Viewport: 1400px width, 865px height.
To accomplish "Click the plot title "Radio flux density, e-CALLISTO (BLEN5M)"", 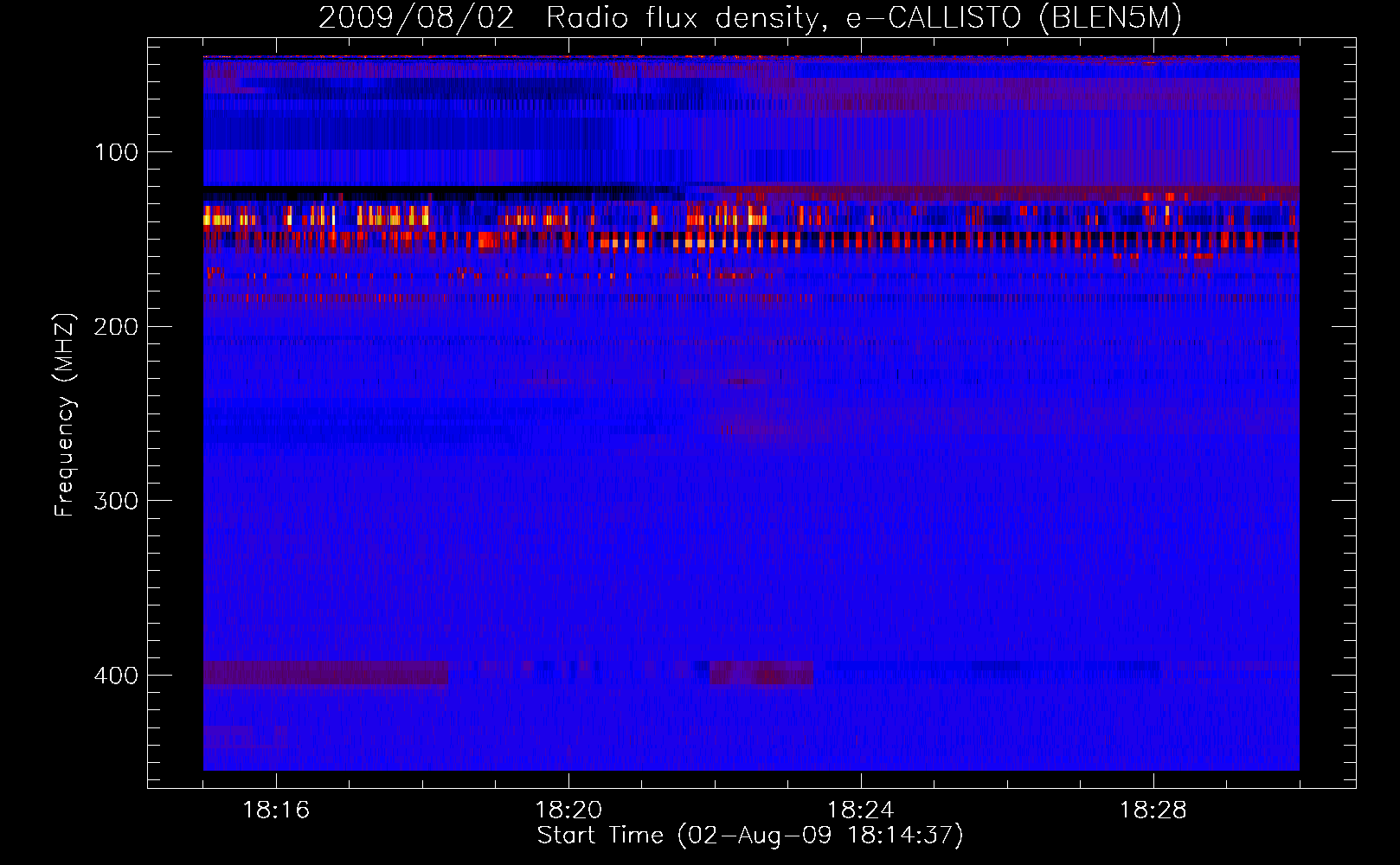I will click(x=864, y=17).
